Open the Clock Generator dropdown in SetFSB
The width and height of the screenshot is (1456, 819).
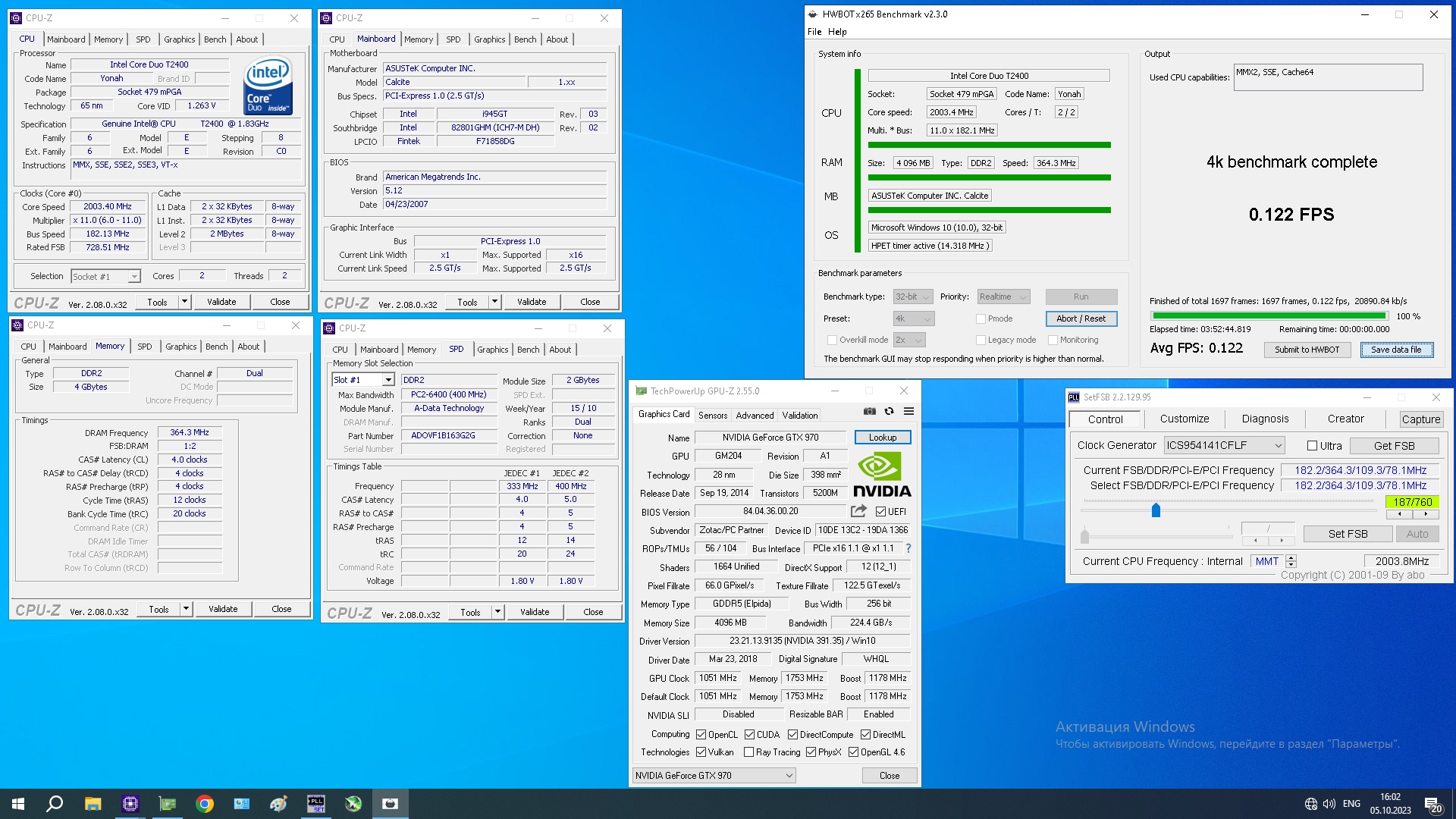click(1224, 445)
